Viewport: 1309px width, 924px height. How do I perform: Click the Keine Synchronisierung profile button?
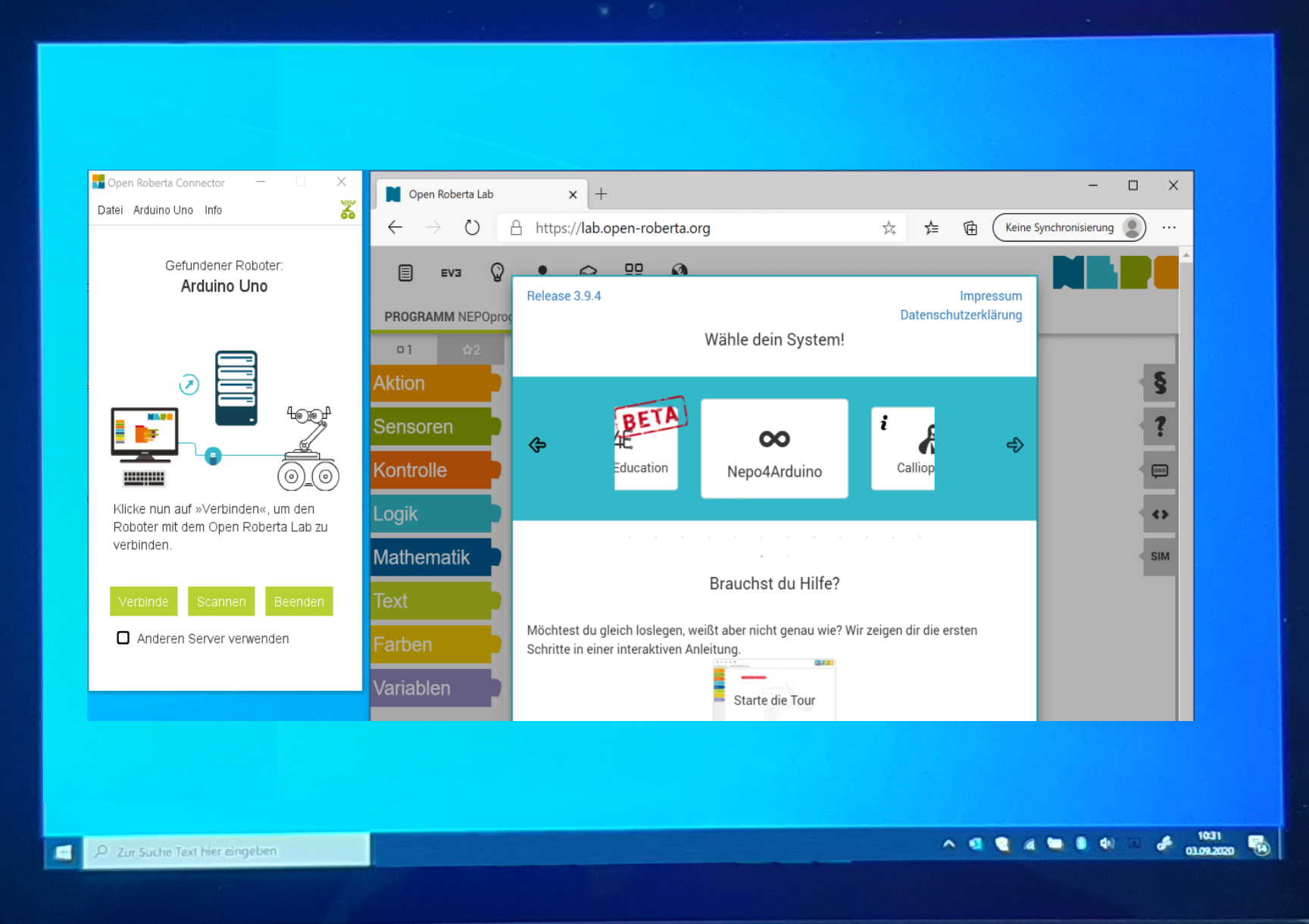(1069, 227)
